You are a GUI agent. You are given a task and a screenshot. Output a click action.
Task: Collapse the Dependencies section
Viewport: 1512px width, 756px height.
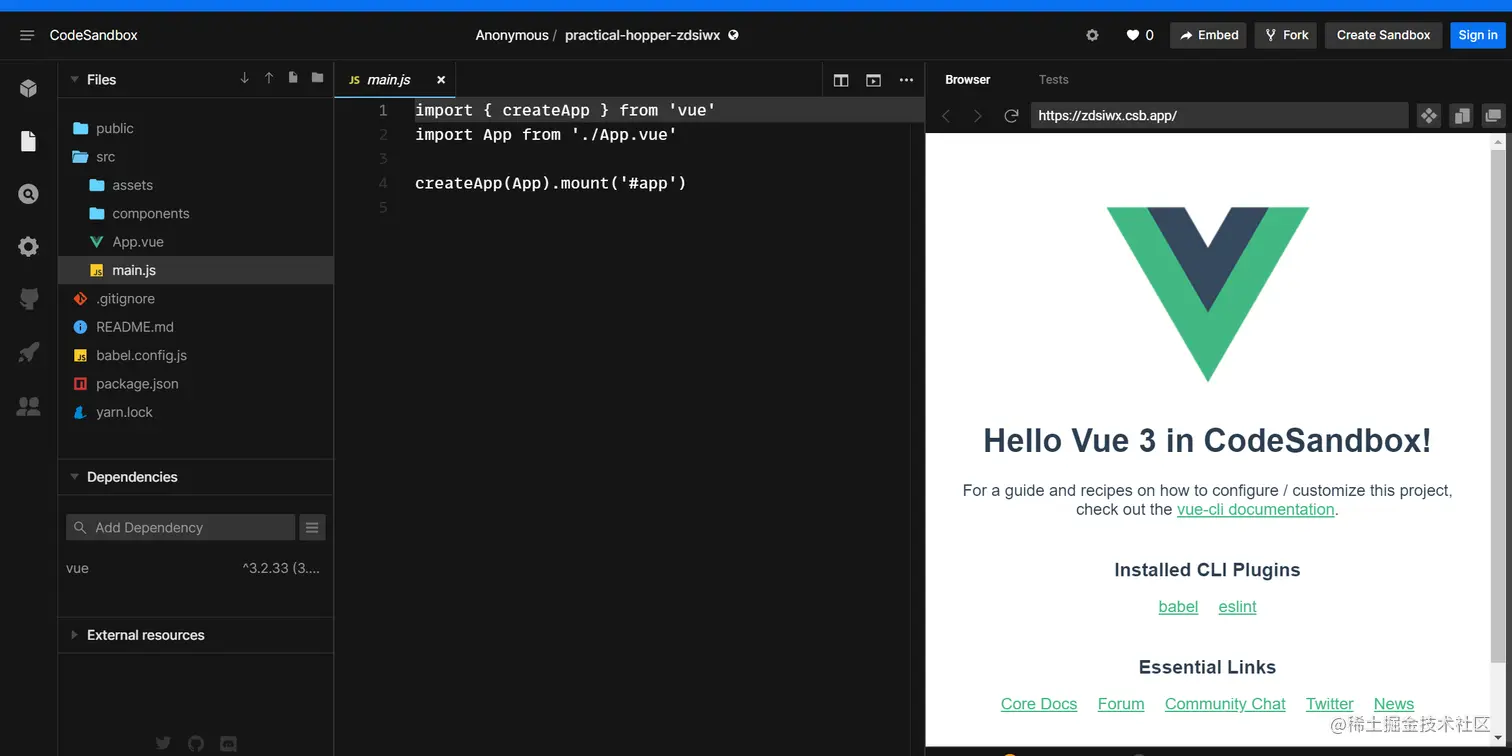[x=74, y=477]
